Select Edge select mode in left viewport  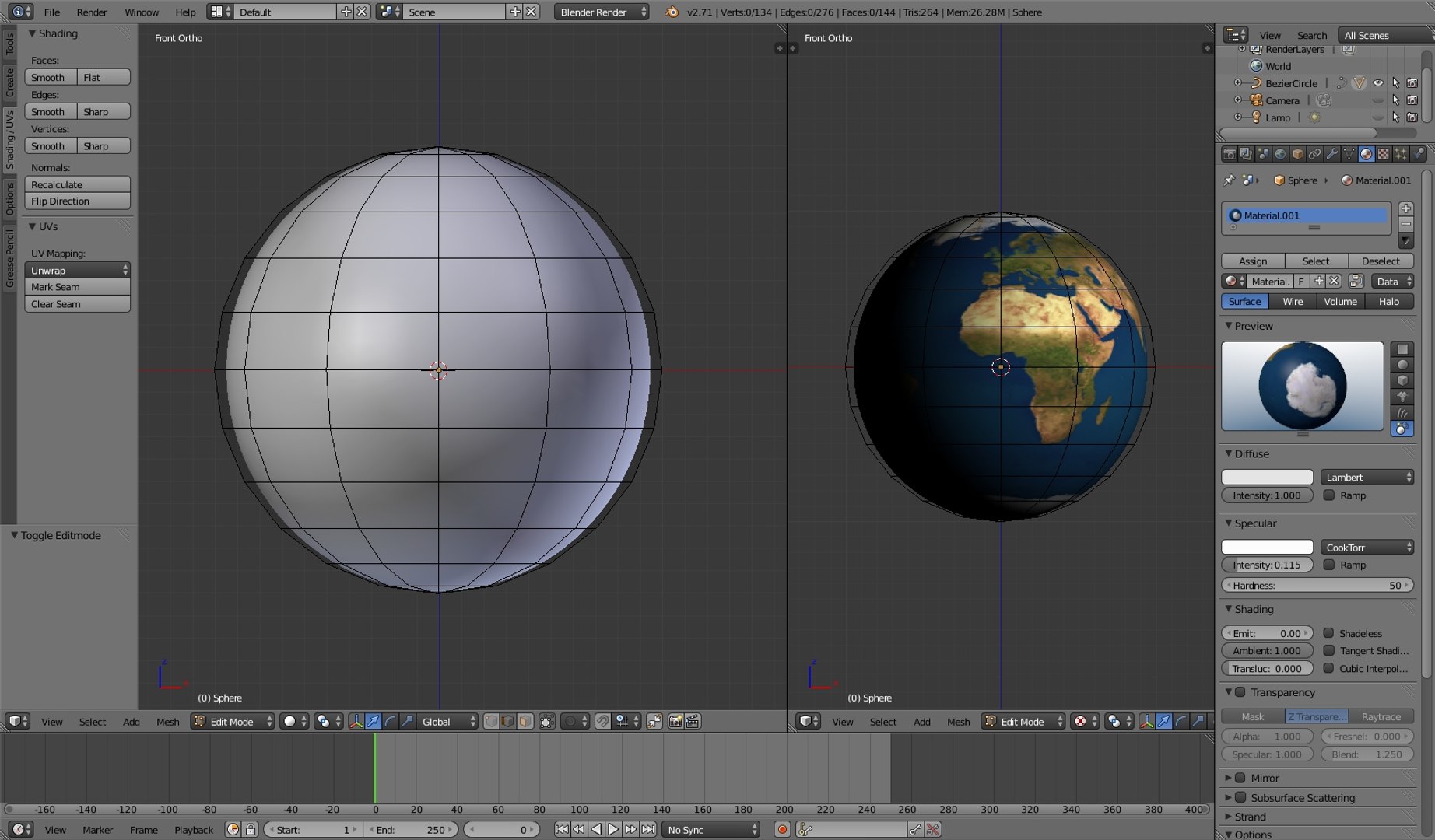click(x=507, y=722)
